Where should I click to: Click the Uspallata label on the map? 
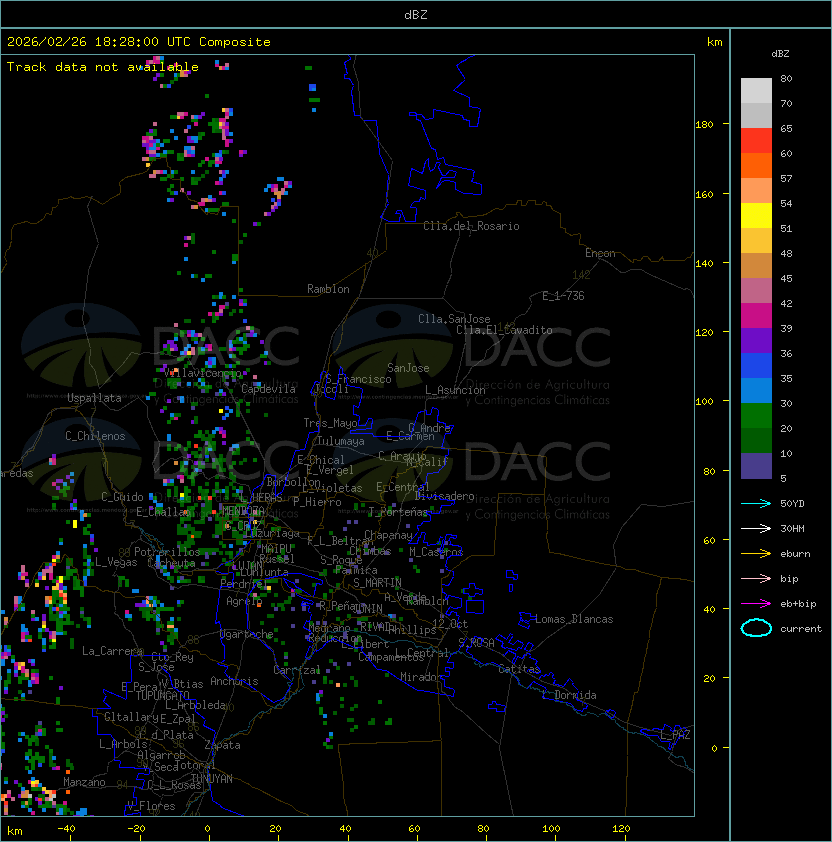(x=94, y=398)
